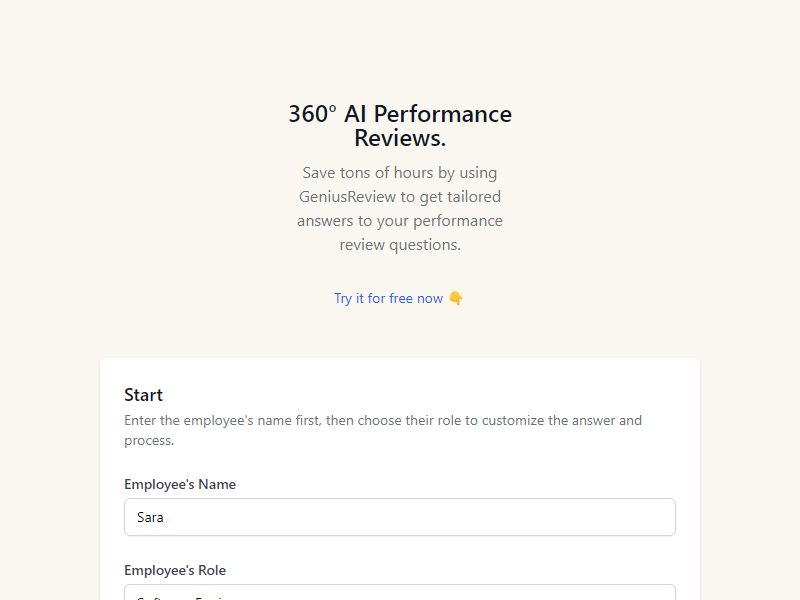Image resolution: width=800 pixels, height=600 pixels.
Task: Click the "Start" section heading
Action: tap(143, 395)
